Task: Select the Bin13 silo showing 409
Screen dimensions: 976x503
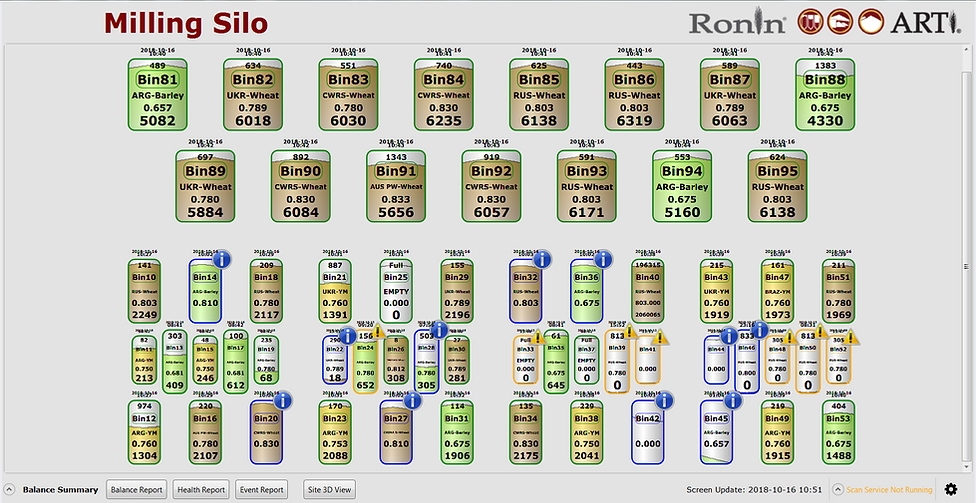Action: [174, 362]
